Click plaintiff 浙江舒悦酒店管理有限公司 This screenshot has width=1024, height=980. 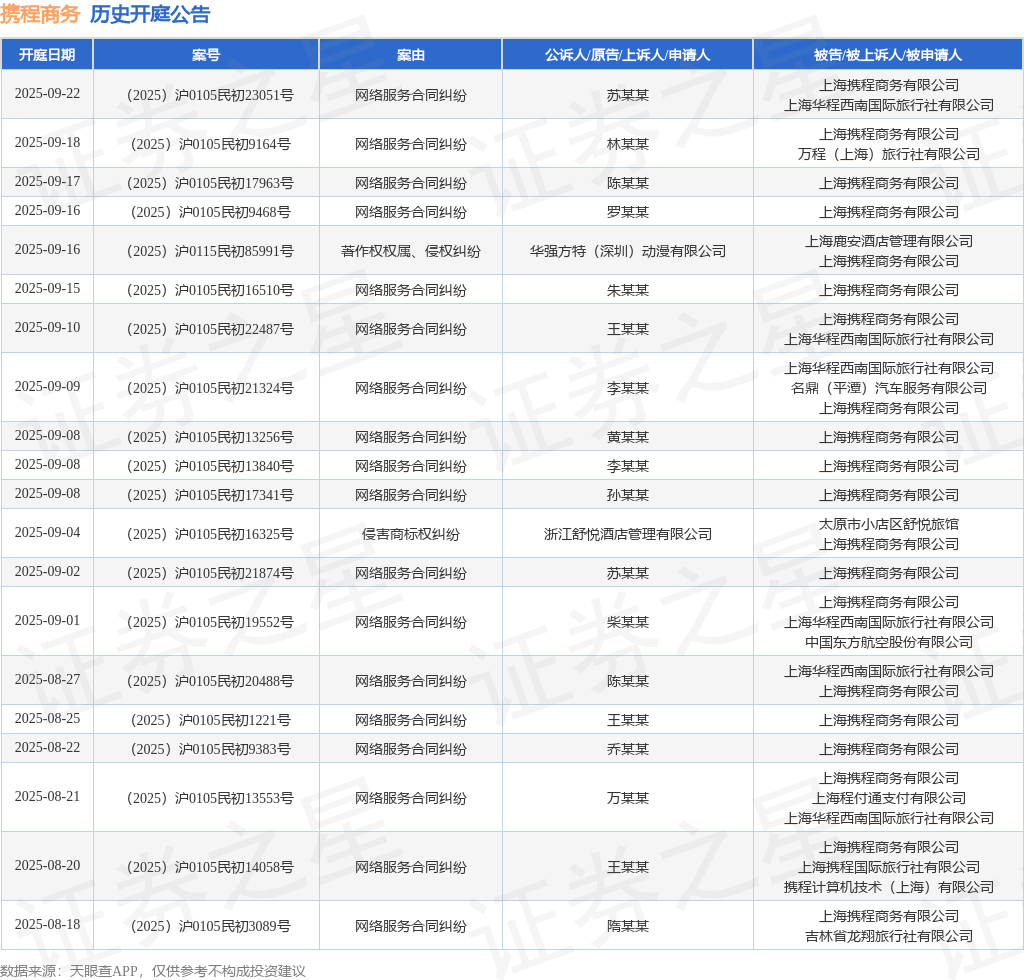click(628, 534)
